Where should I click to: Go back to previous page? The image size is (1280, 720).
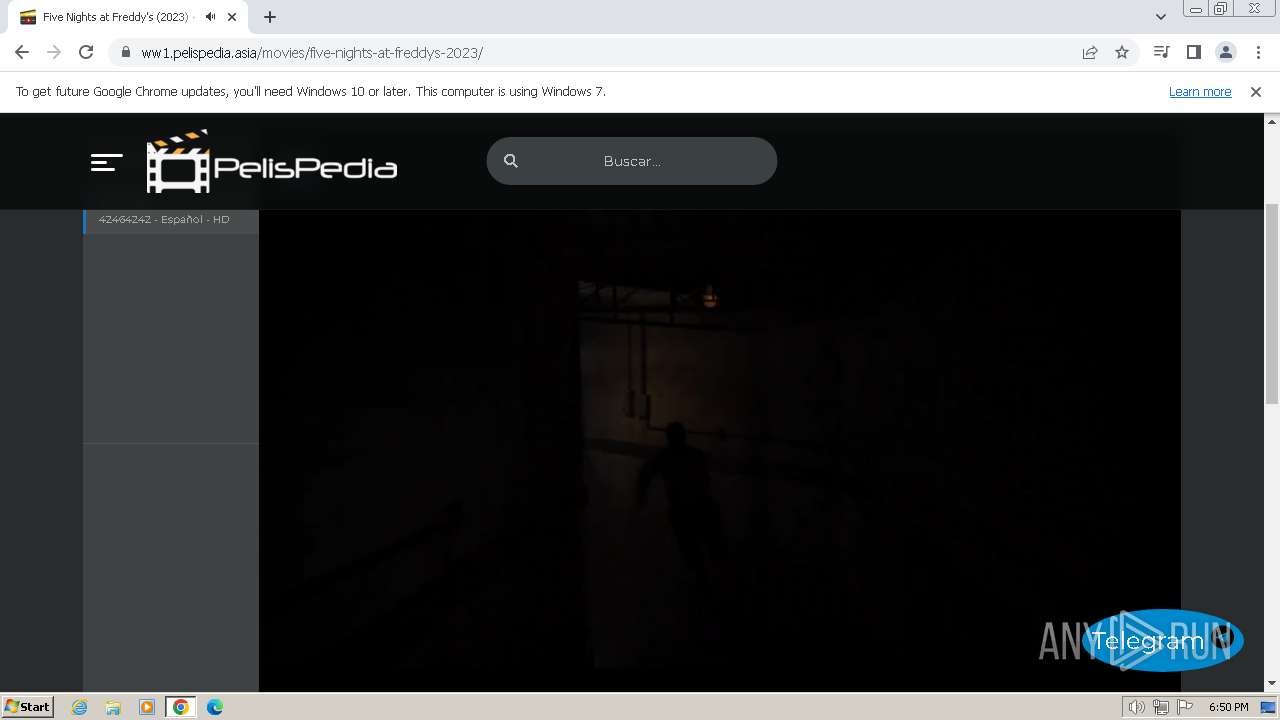(22, 52)
